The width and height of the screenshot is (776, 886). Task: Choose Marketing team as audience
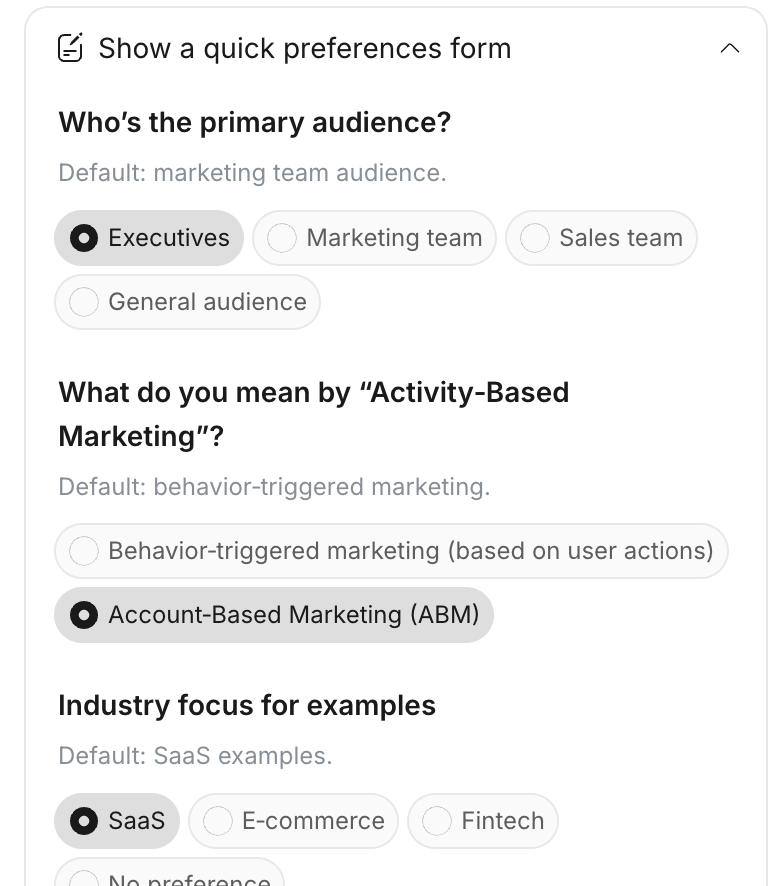click(374, 238)
